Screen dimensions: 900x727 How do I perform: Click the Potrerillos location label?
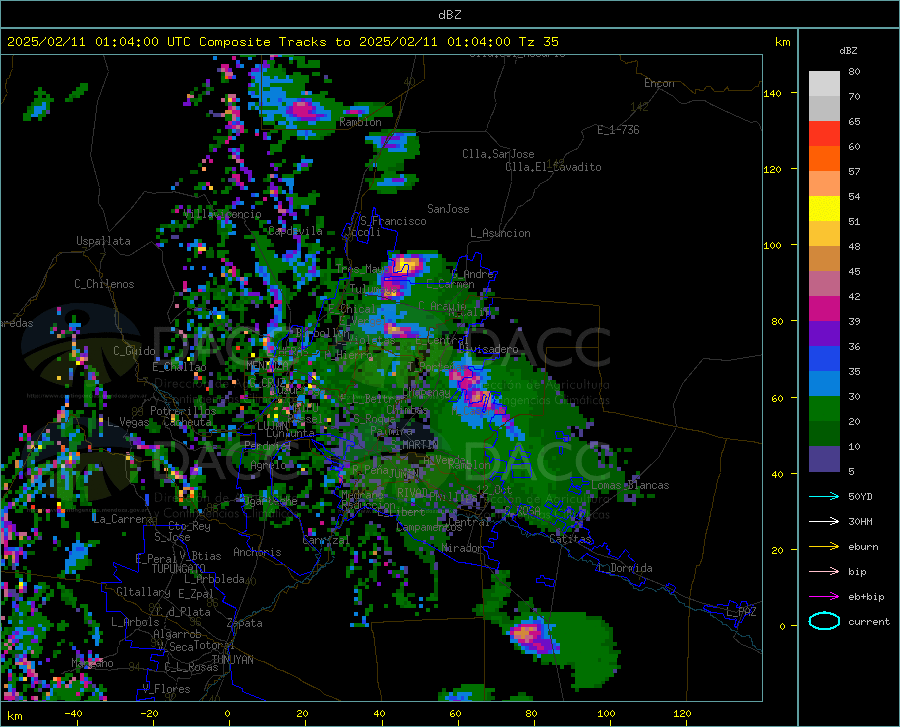(183, 411)
